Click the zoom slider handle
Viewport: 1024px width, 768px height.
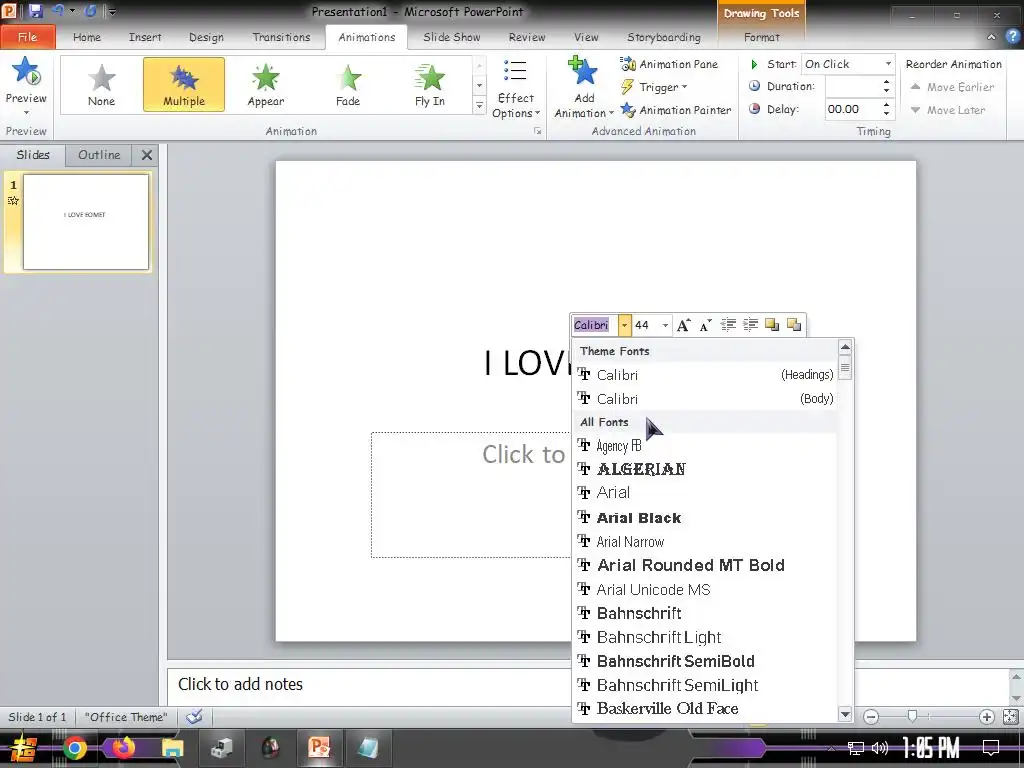tap(912, 716)
